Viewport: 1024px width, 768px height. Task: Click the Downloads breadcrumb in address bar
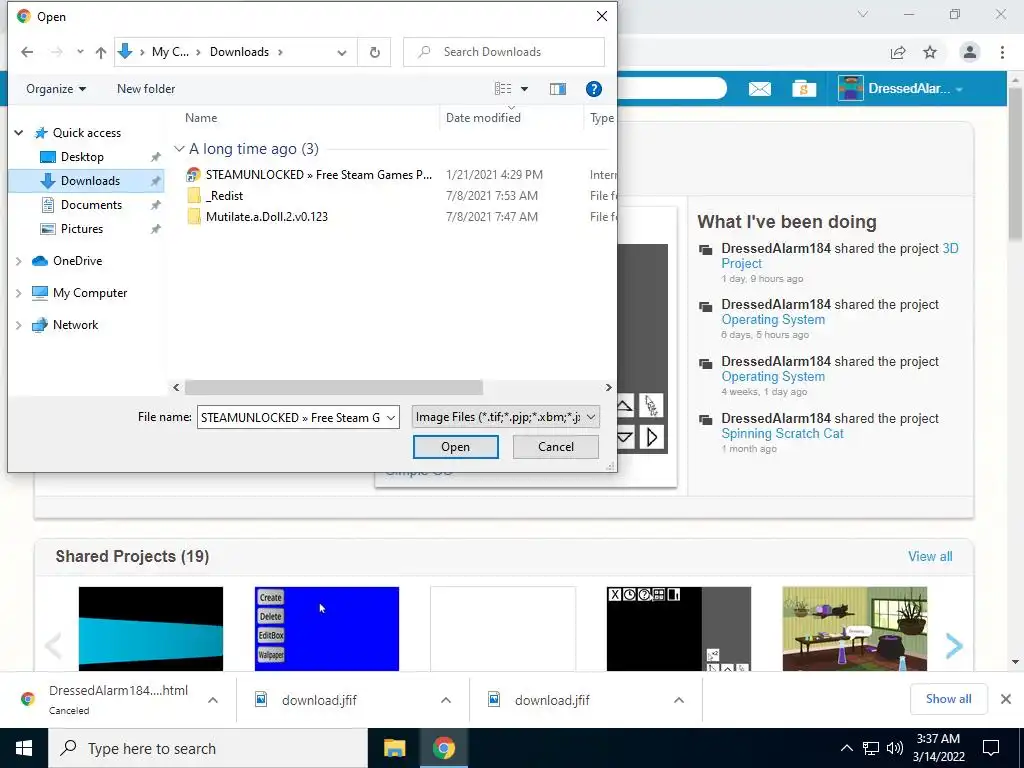coord(239,52)
